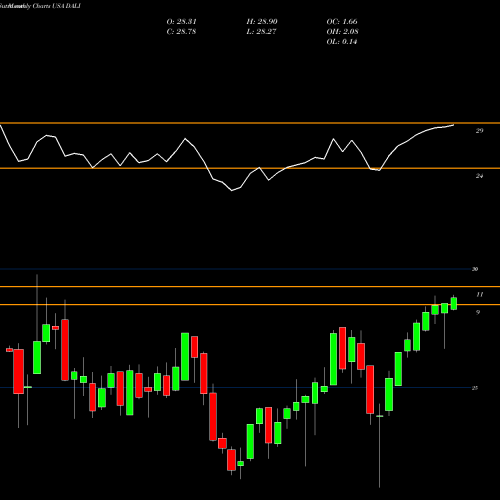Click the 'OC: 1.66' reading

(342, 22)
